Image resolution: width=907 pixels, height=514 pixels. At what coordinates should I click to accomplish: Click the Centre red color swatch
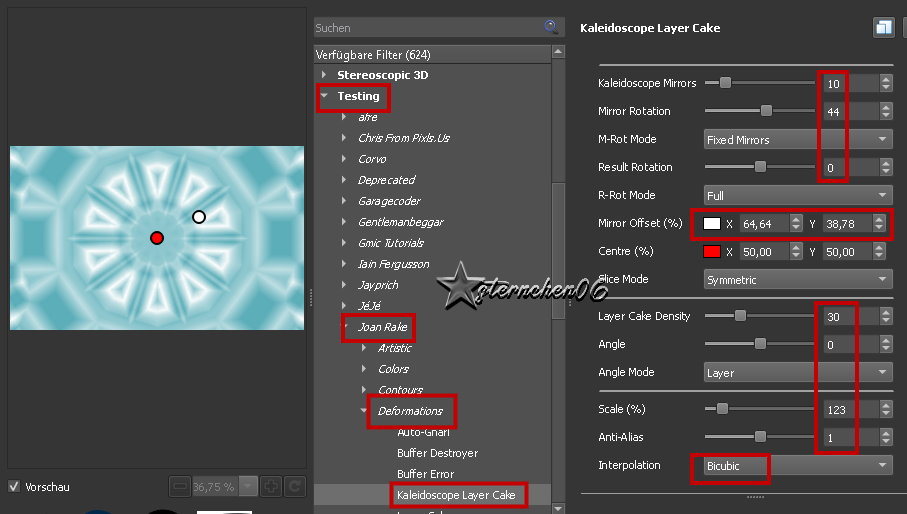click(x=712, y=252)
